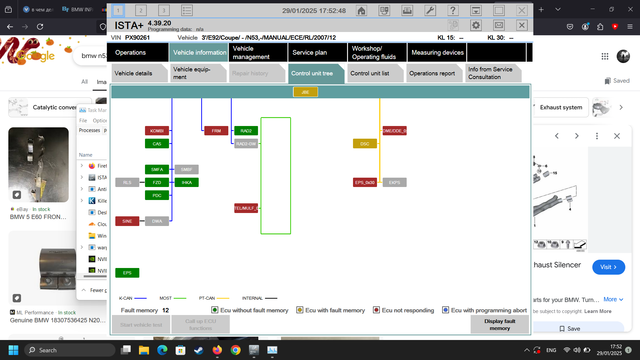Viewport: 640px width, 360px height.
Task: Go to next image in preview panel
Action: pyautogui.click(x=576, y=136)
